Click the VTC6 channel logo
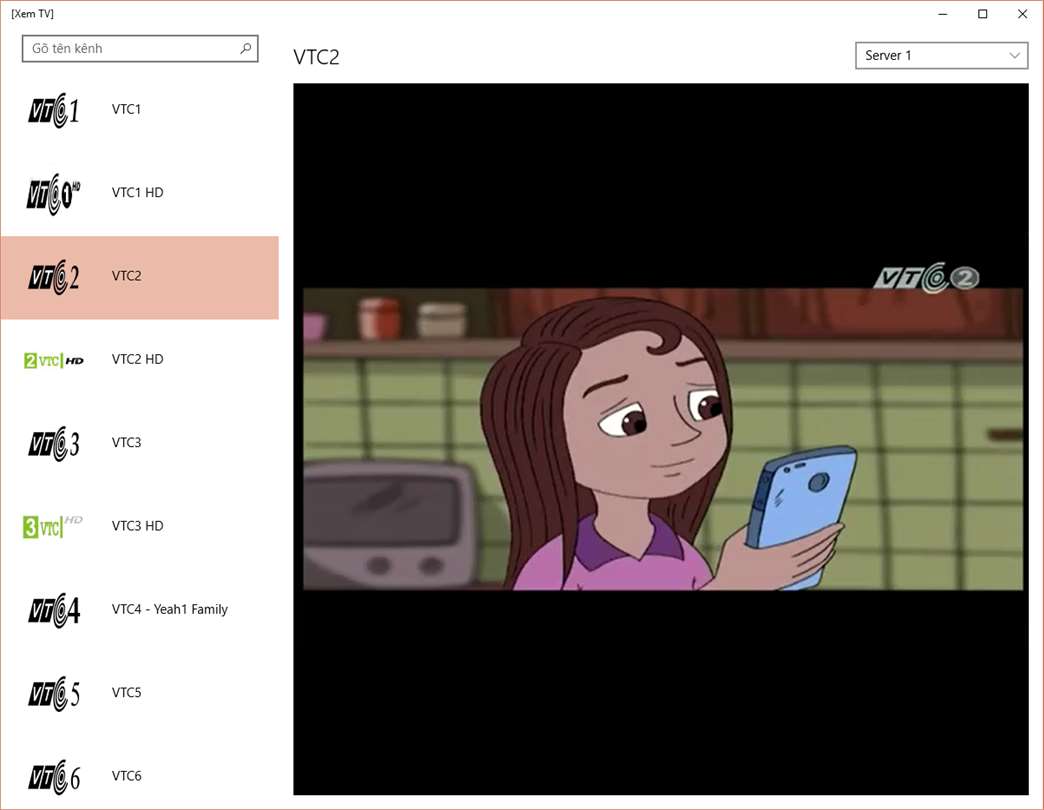Image resolution: width=1044 pixels, height=810 pixels. point(54,777)
